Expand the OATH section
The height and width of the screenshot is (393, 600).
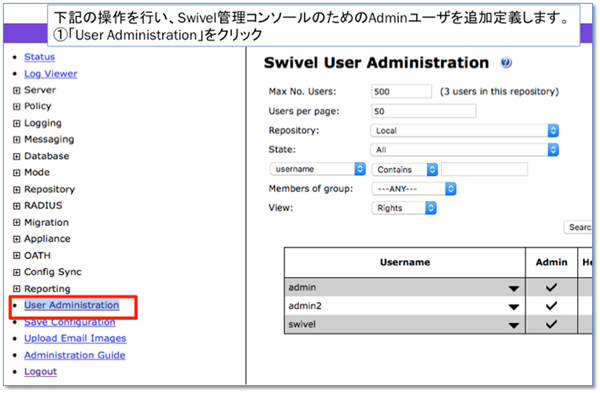tap(16, 256)
